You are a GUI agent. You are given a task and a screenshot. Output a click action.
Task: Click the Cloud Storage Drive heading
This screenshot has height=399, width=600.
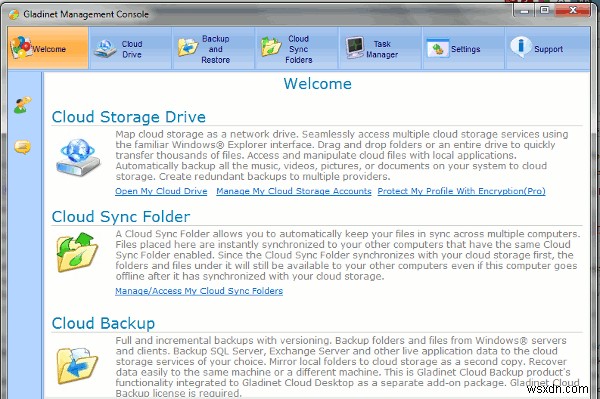pyautogui.click(x=129, y=117)
